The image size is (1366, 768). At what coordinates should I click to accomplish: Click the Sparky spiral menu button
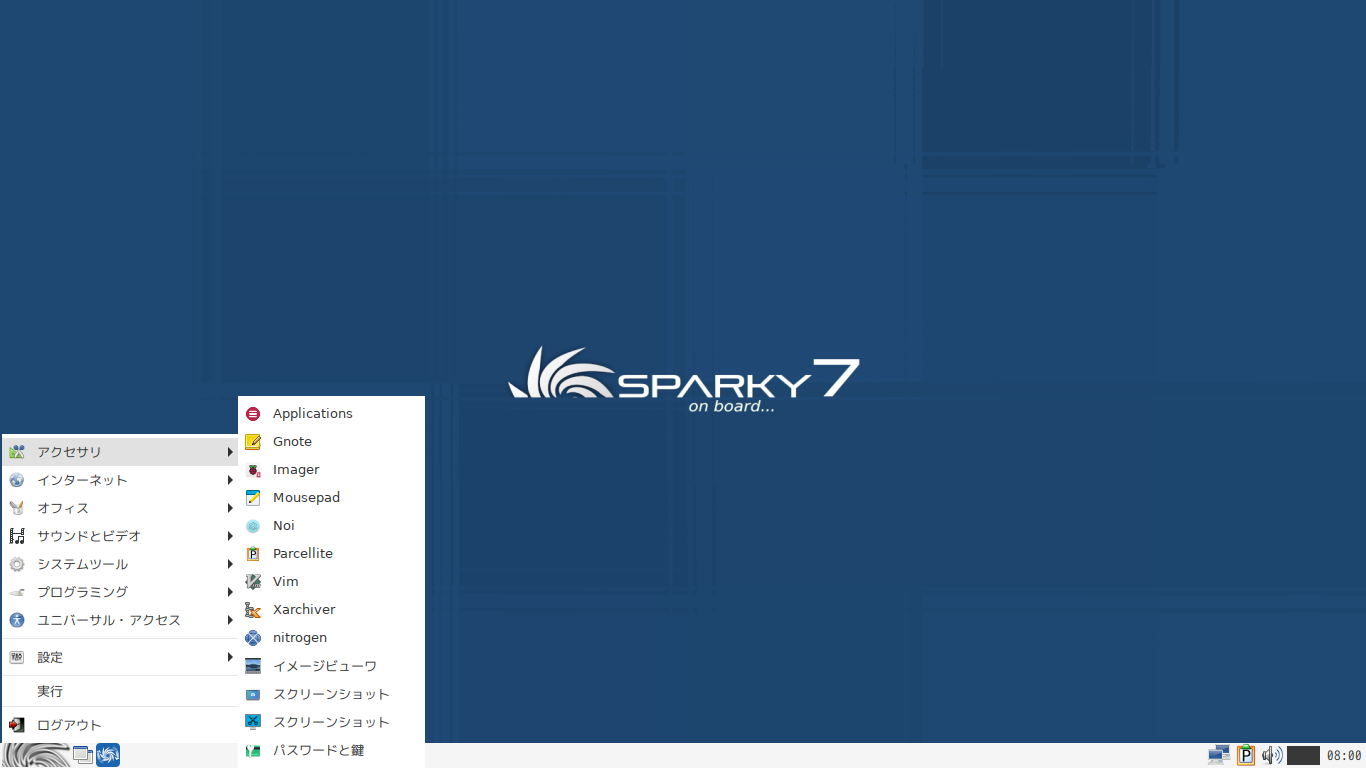pos(36,755)
